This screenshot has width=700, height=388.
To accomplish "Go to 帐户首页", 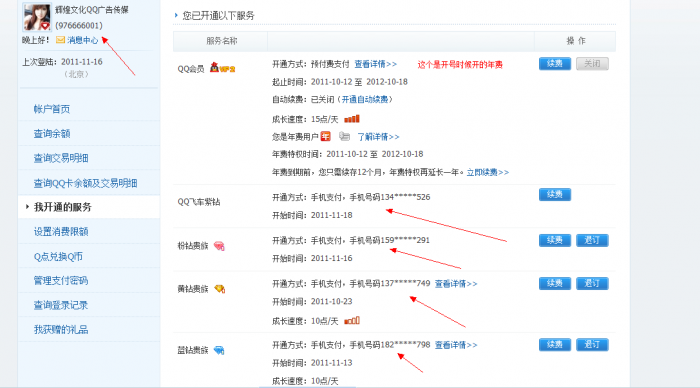I will (x=52, y=109).
